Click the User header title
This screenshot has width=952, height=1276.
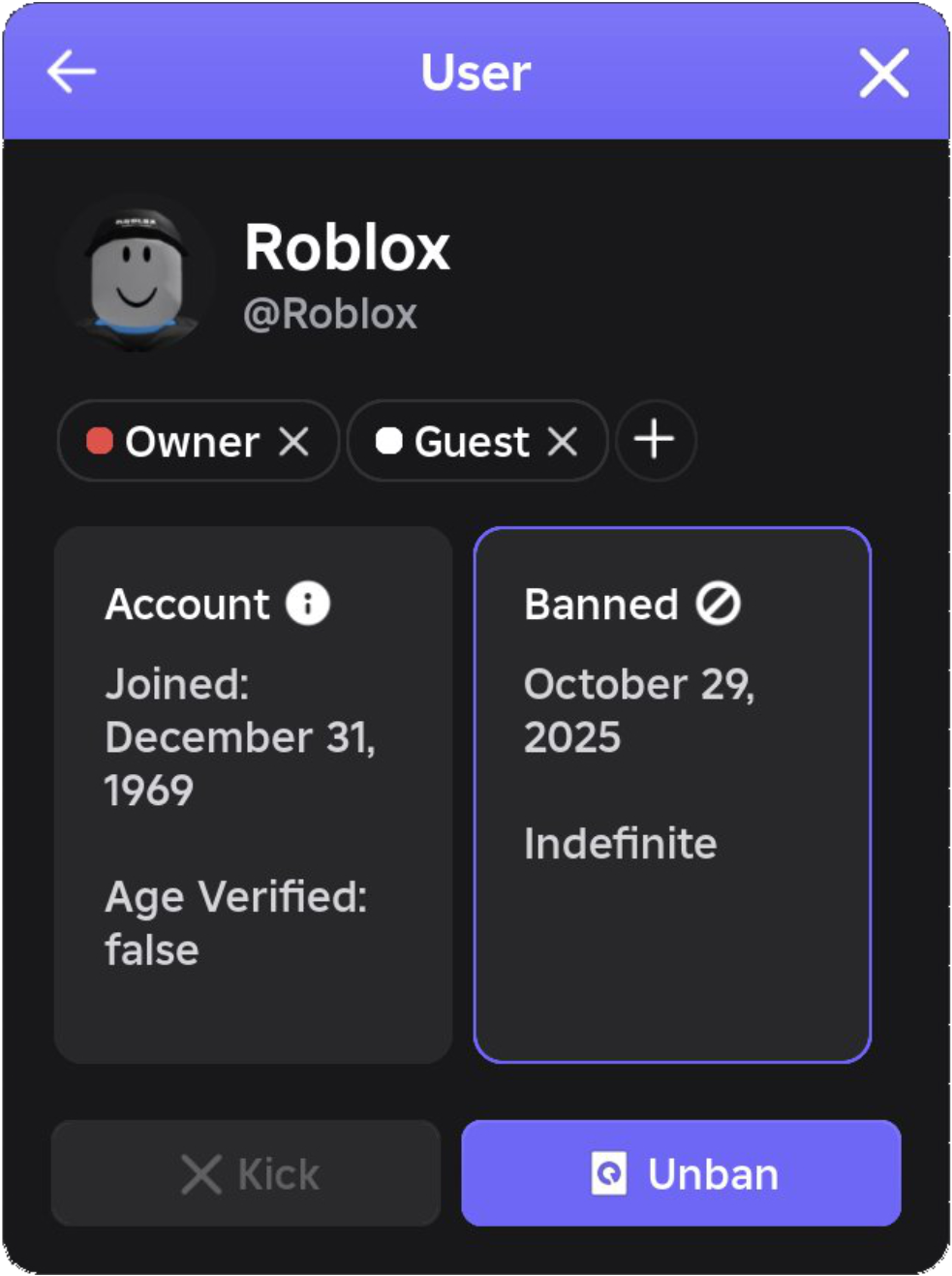point(476,73)
